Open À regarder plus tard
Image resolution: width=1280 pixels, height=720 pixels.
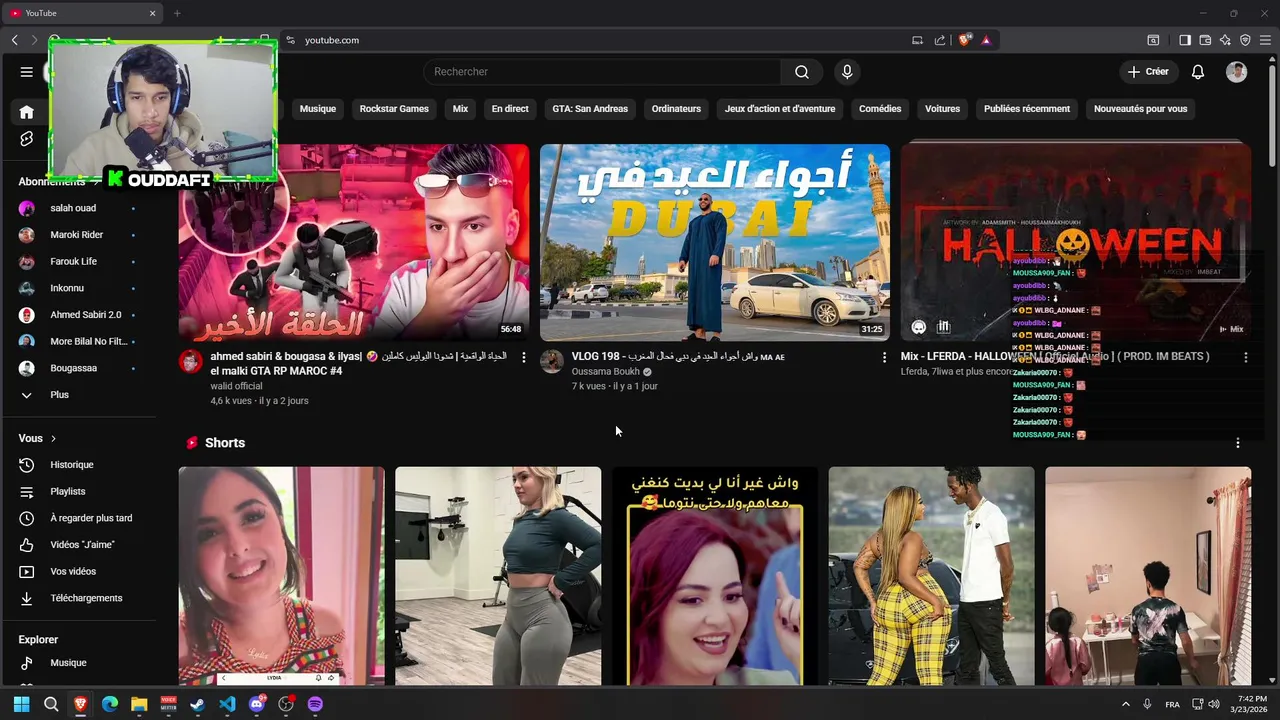pos(91,518)
